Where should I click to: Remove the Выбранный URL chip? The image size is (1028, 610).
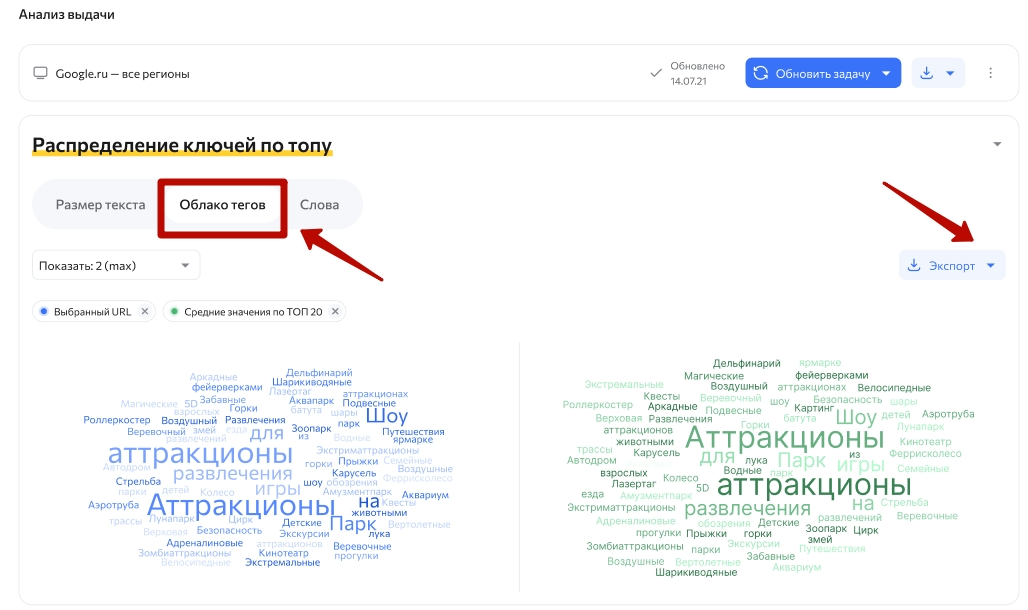click(145, 311)
